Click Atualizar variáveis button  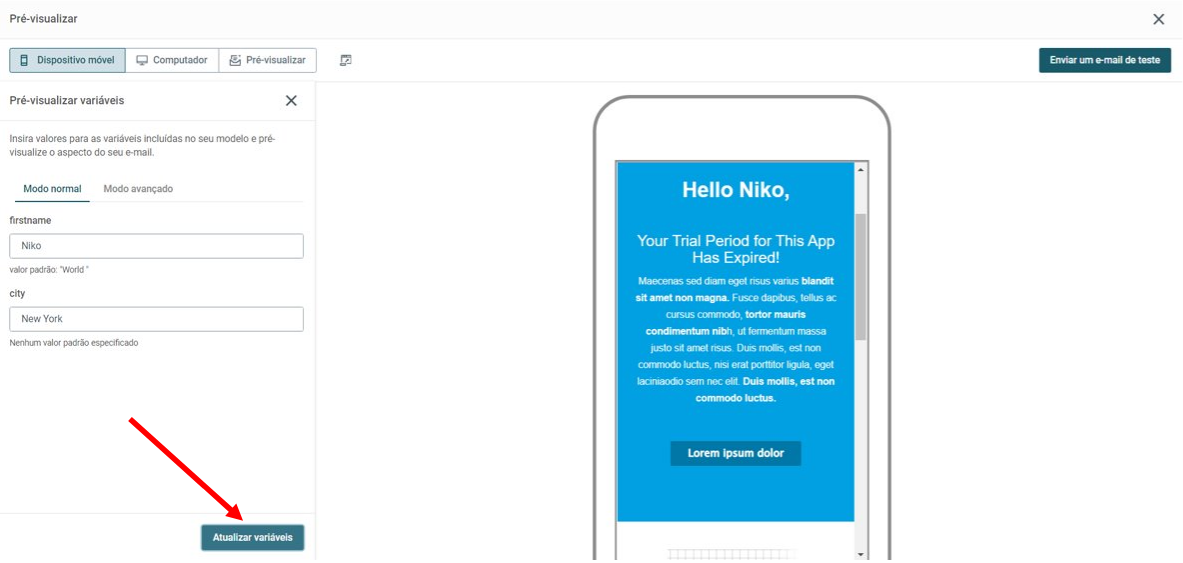click(253, 537)
